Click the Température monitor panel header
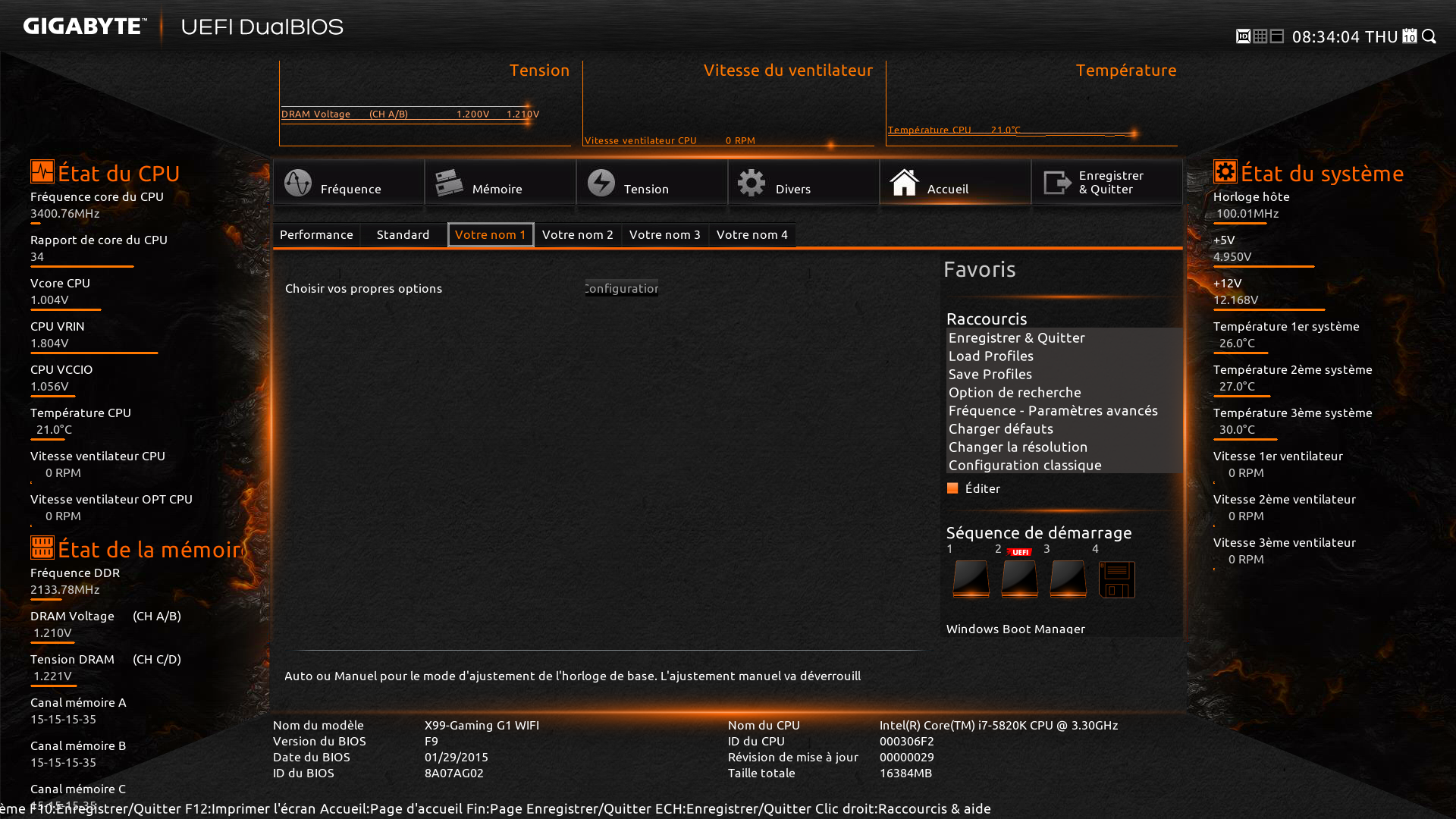 pos(1126,70)
